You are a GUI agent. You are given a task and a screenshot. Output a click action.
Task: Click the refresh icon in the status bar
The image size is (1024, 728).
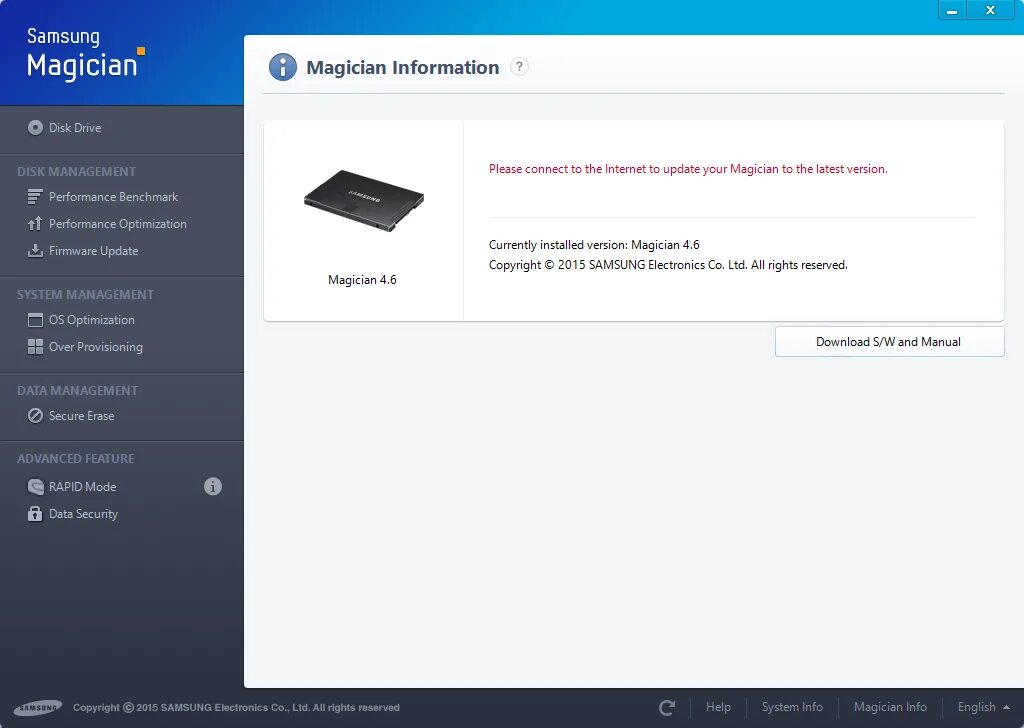pyautogui.click(x=665, y=706)
